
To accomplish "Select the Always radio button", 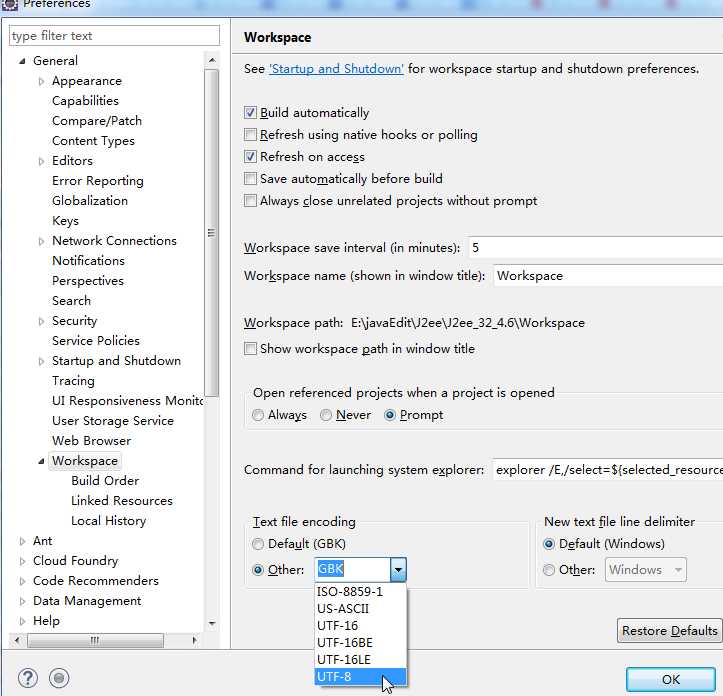I will [258, 415].
